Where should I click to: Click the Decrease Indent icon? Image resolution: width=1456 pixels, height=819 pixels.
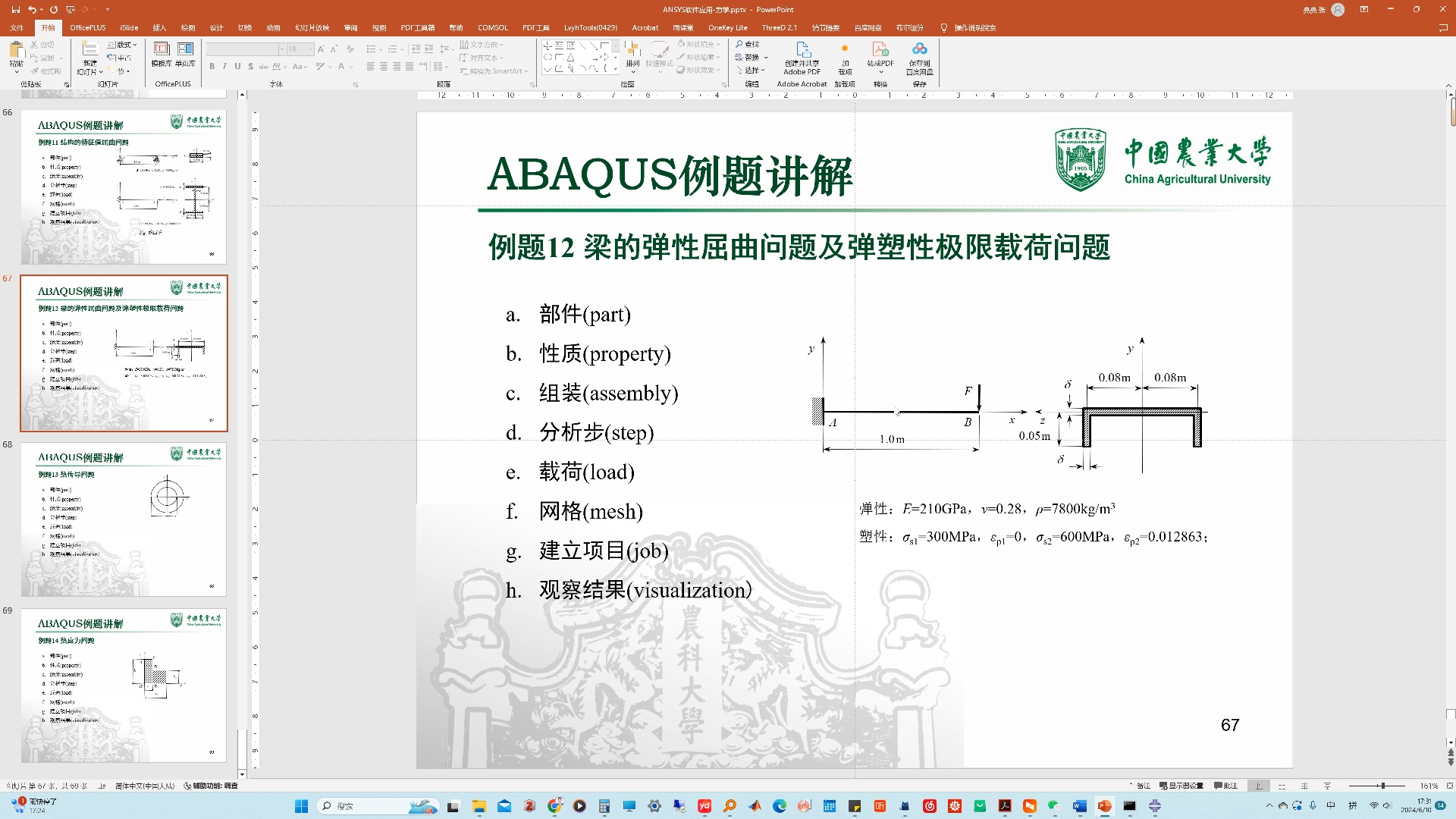[x=415, y=49]
